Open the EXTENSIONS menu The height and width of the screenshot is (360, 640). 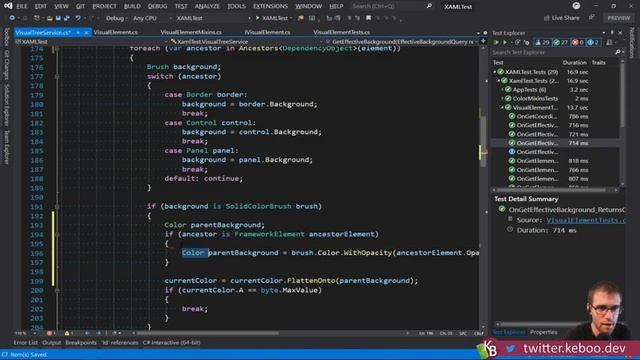[x=270, y=6]
